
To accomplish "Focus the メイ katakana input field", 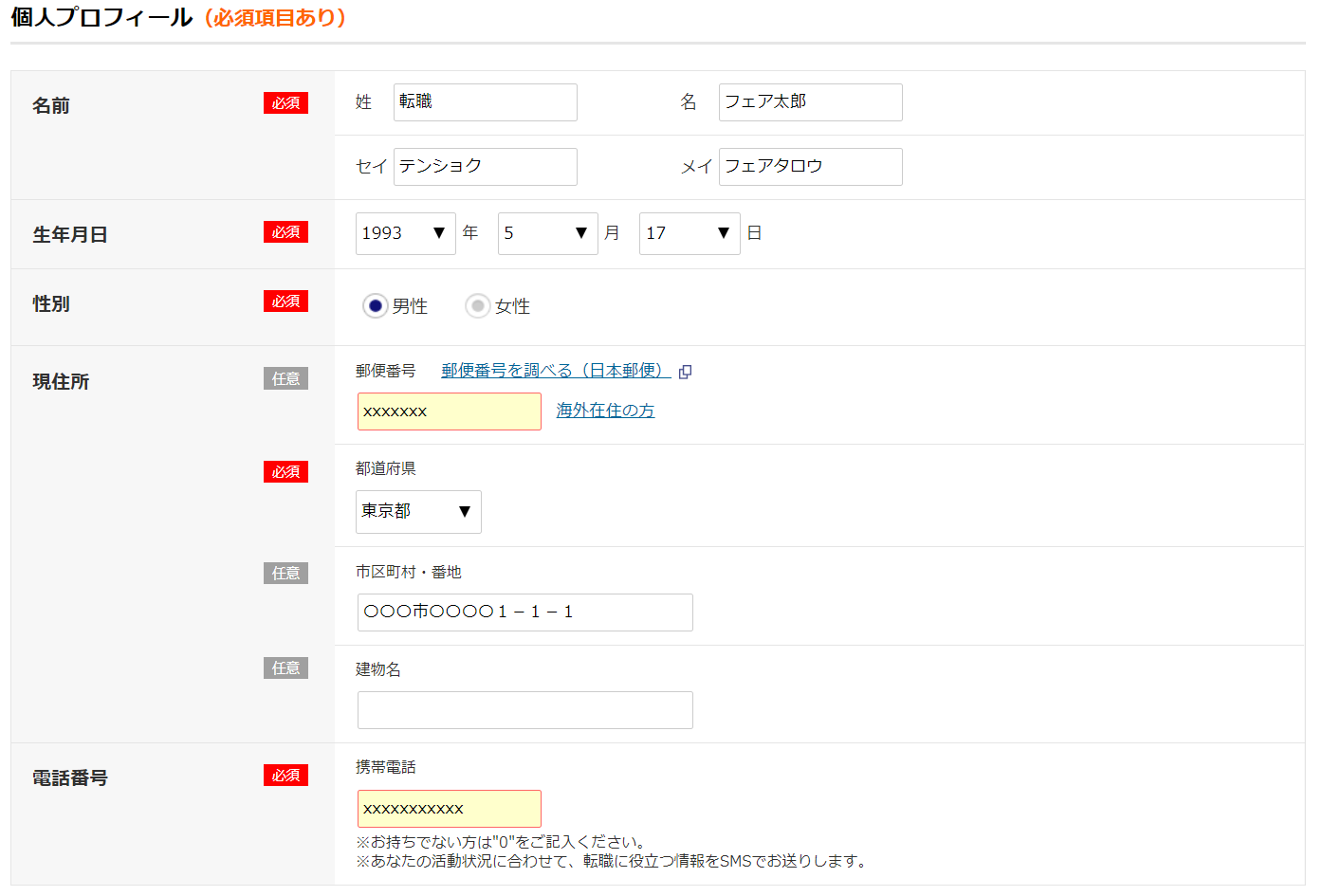I will tap(810, 167).
